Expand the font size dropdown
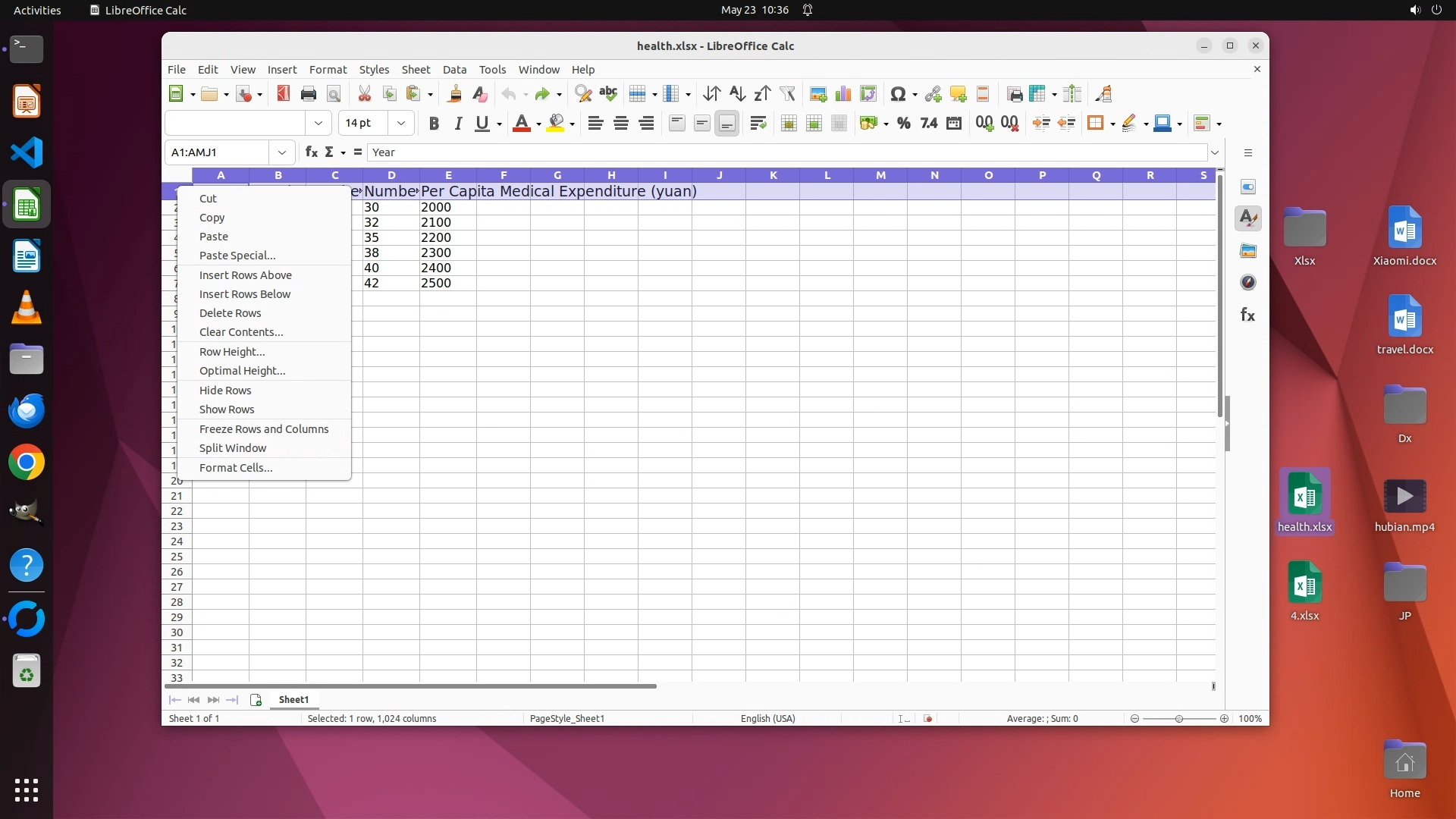The height and width of the screenshot is (819, 1456). pyautogui.click(x=401, y=124)
